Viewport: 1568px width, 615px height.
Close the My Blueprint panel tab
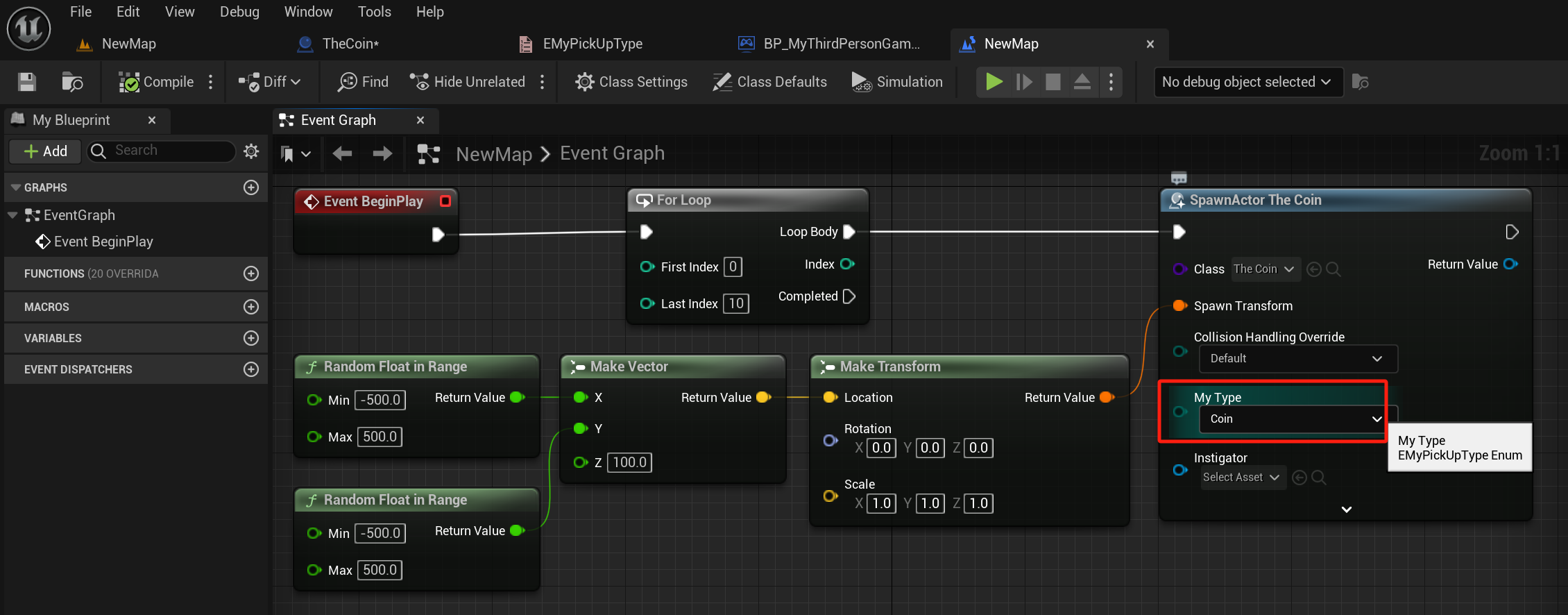tap(152, 120)
